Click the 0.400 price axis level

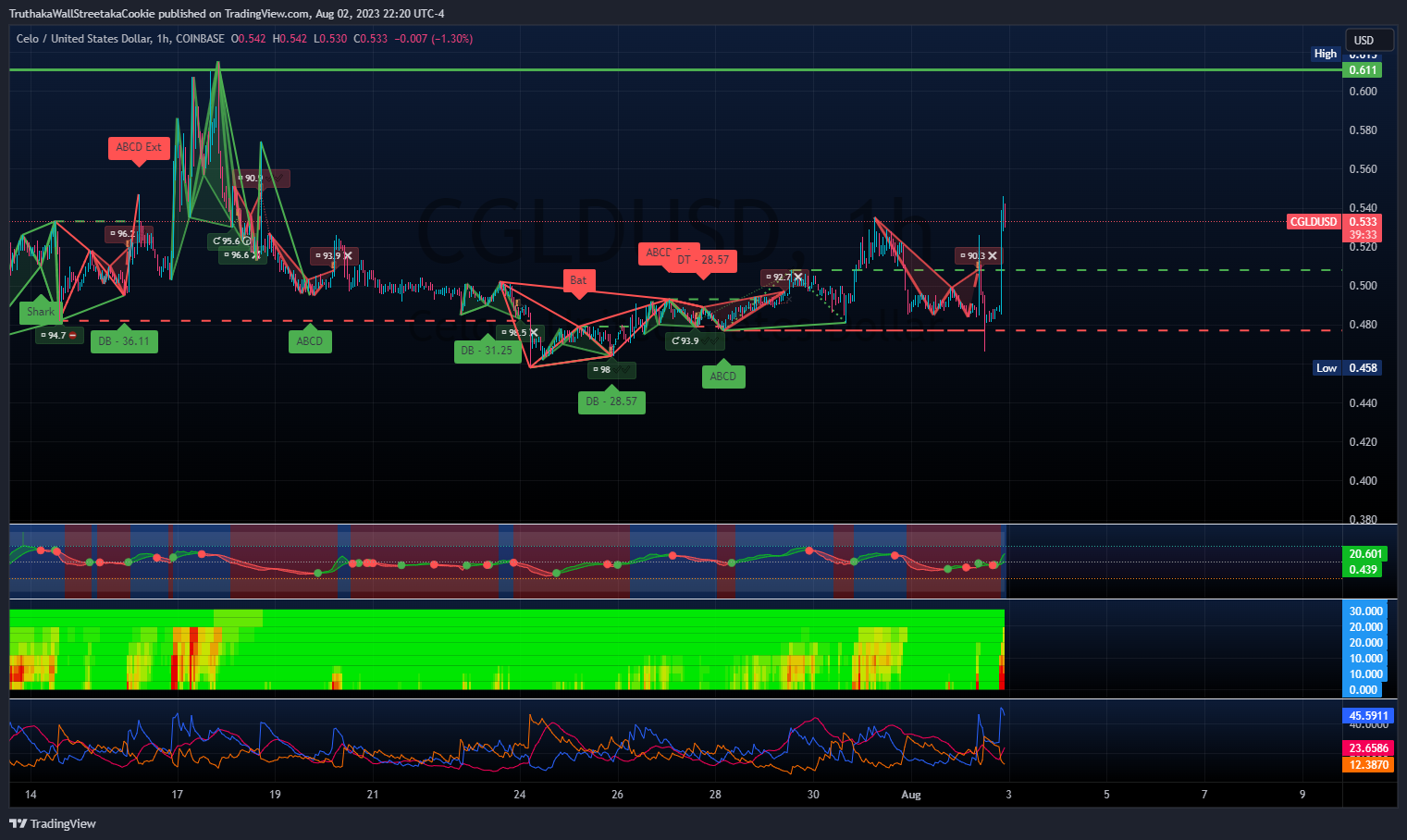pos(1363,481)
